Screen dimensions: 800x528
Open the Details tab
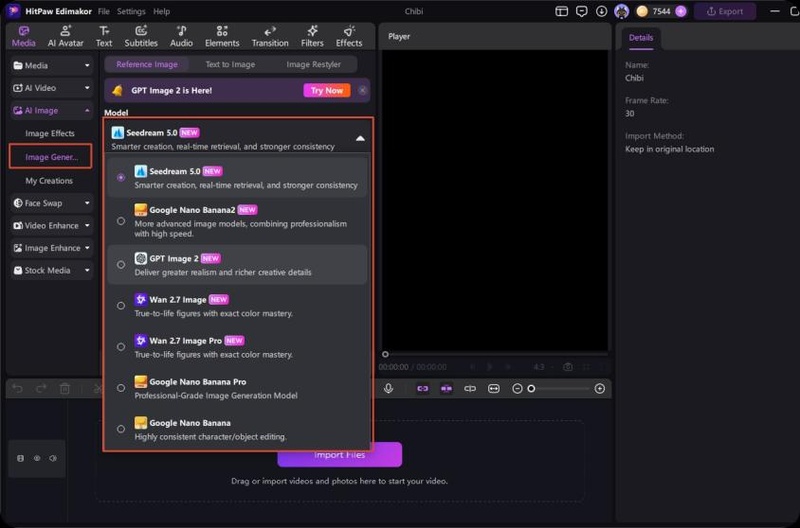coord(641,38)
